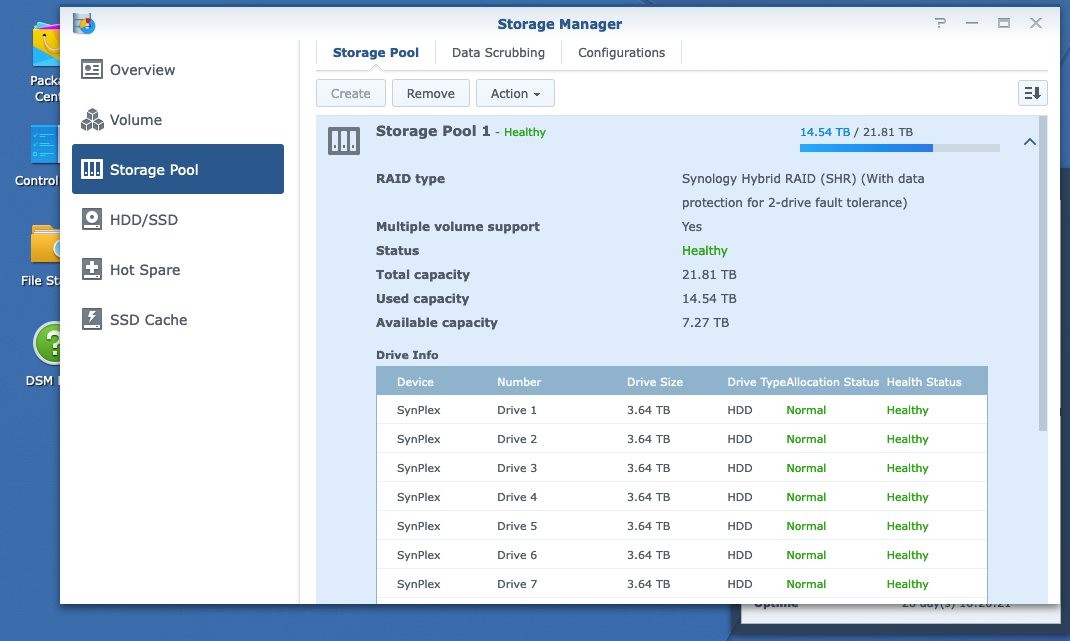Click the Storage Manager icon in the title bar
Image resolution: width=1070 pixels, height=641 pixels.
[85, 23]
